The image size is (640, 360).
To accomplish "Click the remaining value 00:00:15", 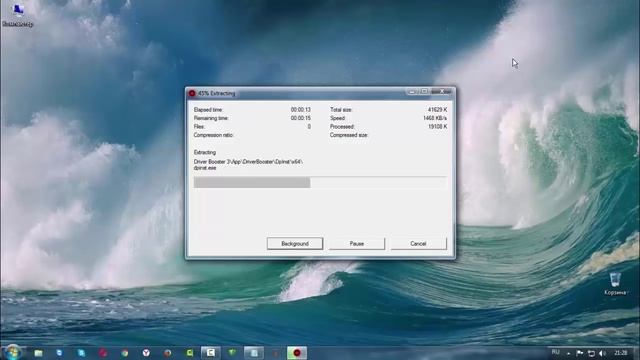I will click(301, 118).
